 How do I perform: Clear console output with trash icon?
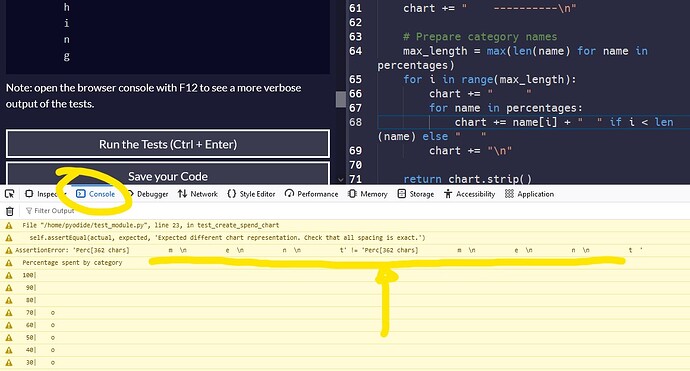(10, 211)
